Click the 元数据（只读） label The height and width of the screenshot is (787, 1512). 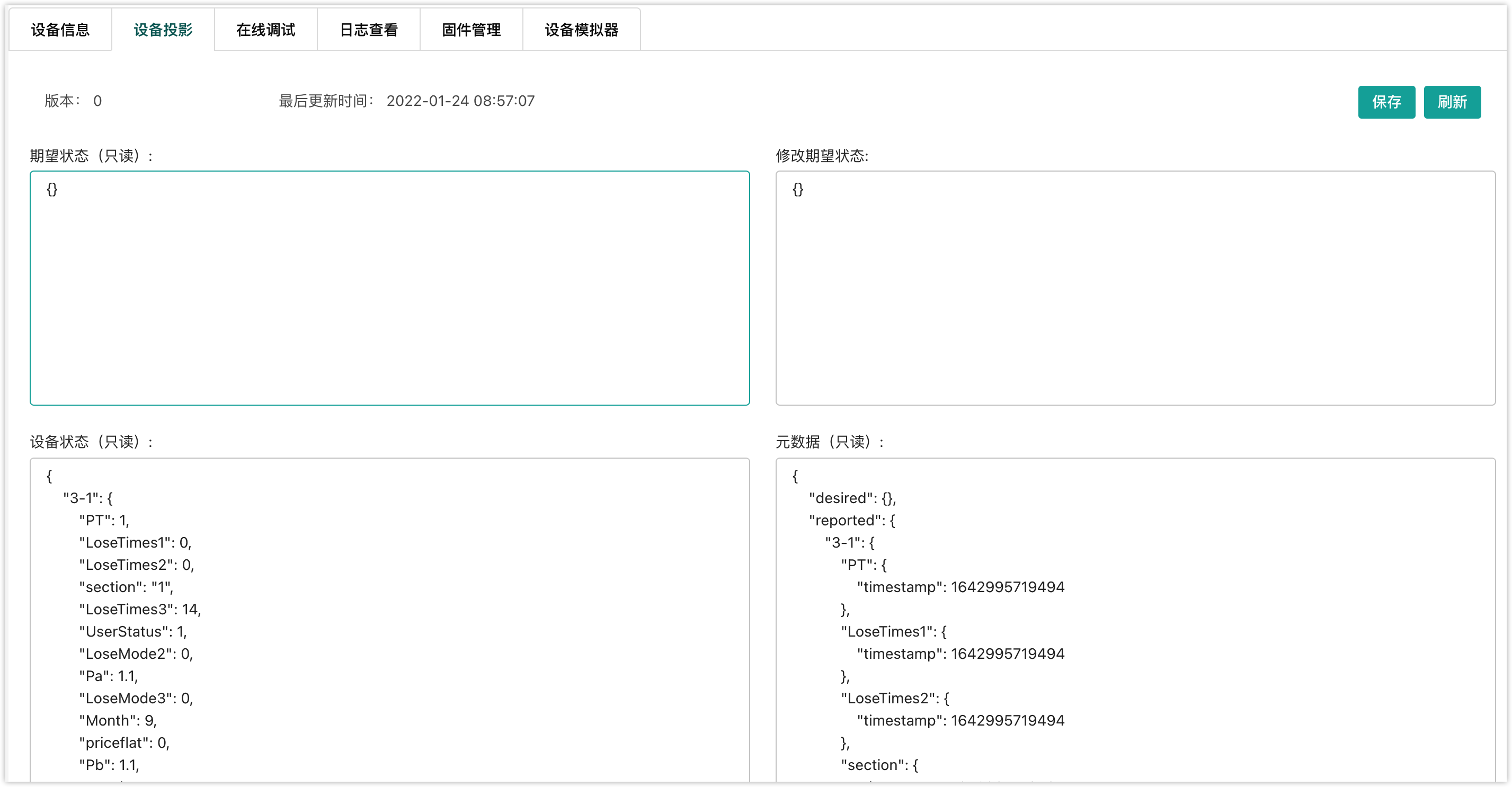pos(829,441)
